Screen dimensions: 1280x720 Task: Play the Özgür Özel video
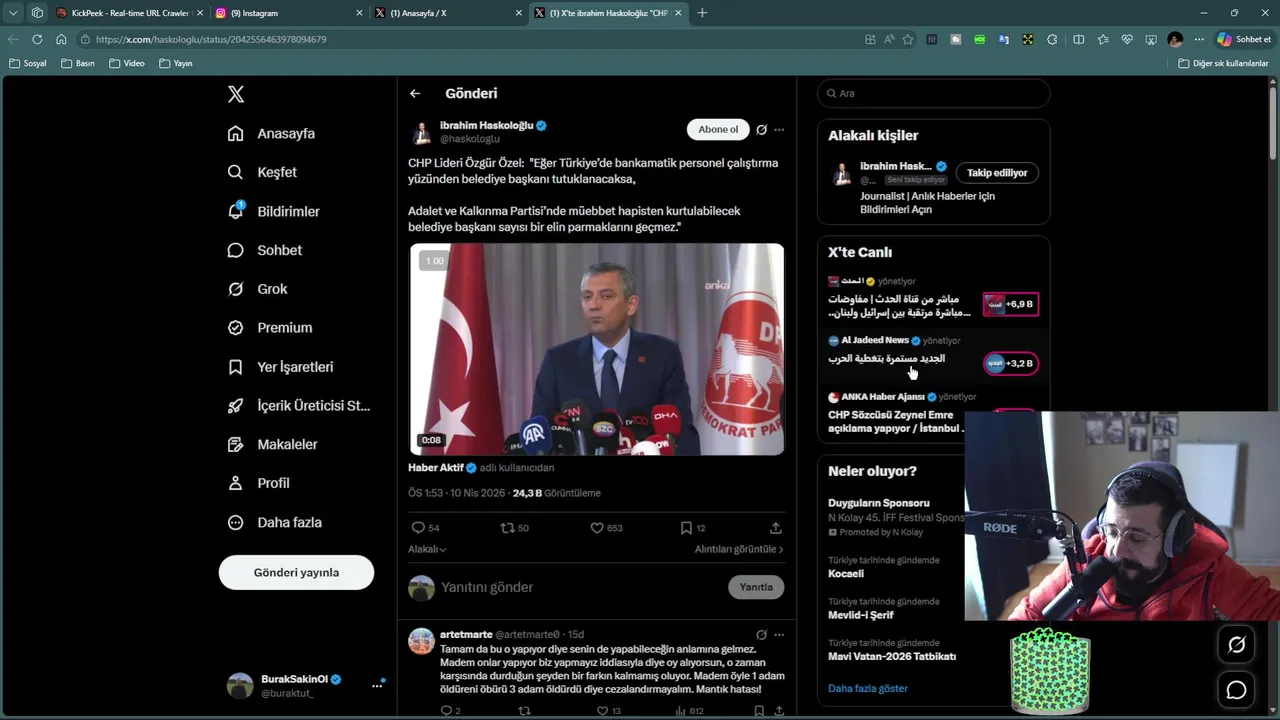[x=597, y=349]
